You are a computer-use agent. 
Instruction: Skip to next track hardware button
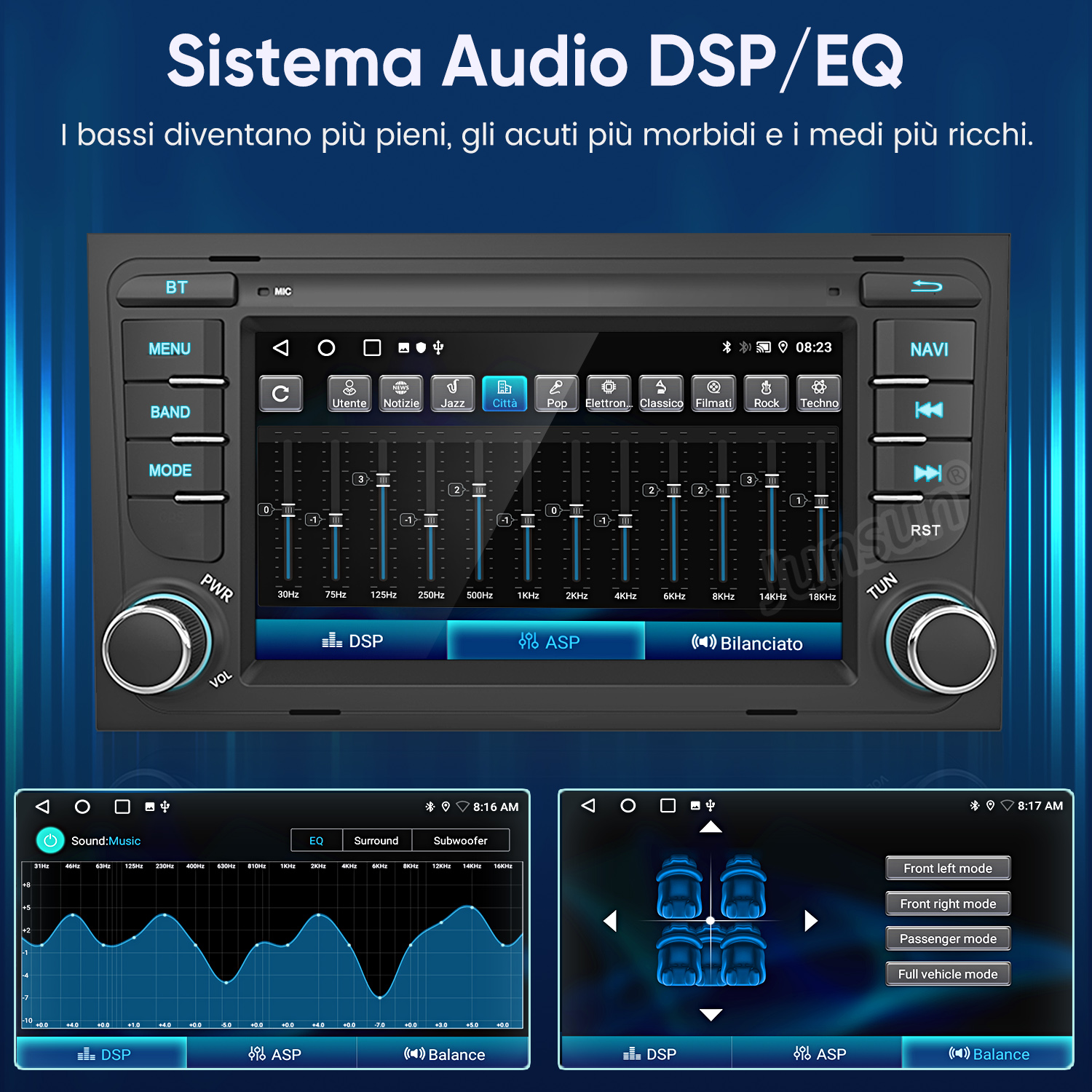point(928,473)
